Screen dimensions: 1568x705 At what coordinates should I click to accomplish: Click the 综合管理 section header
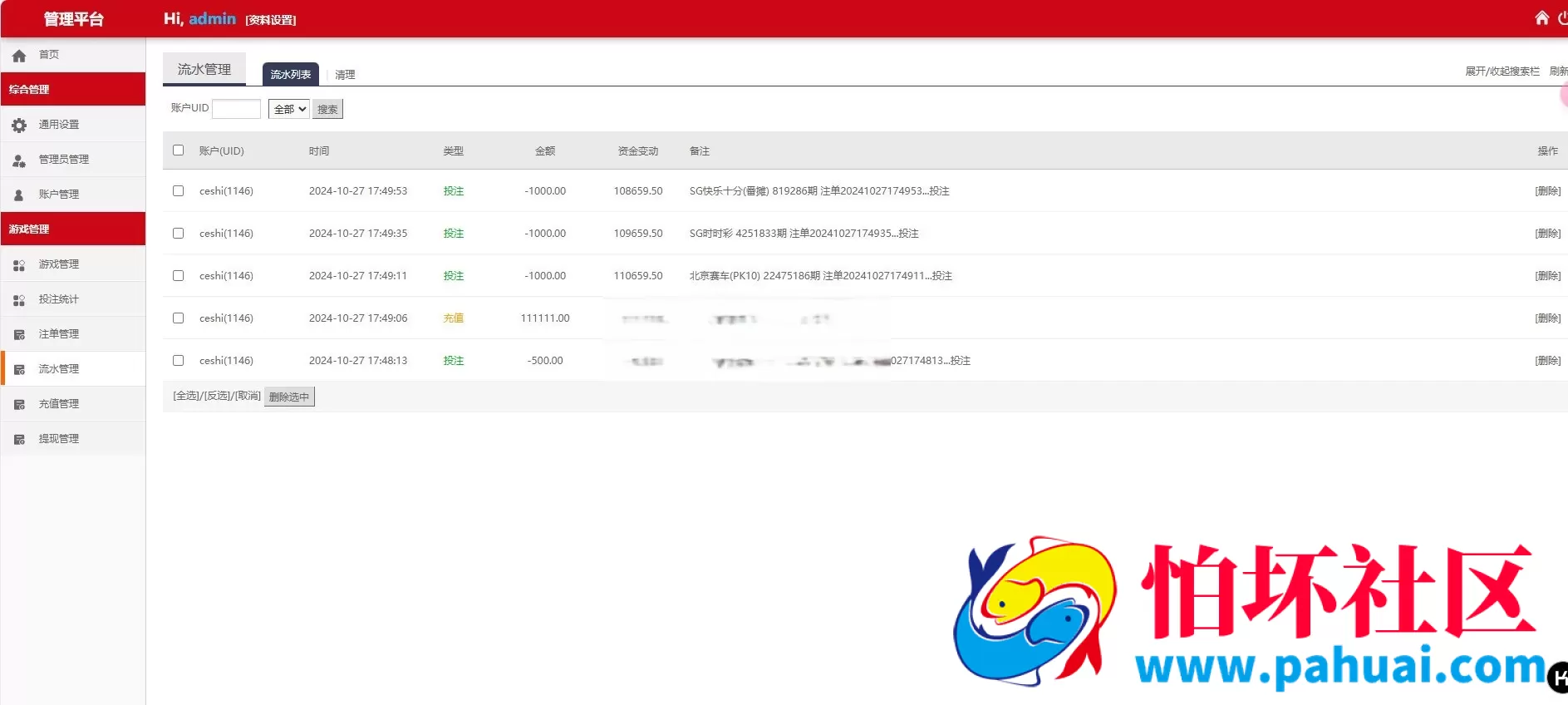73,89
